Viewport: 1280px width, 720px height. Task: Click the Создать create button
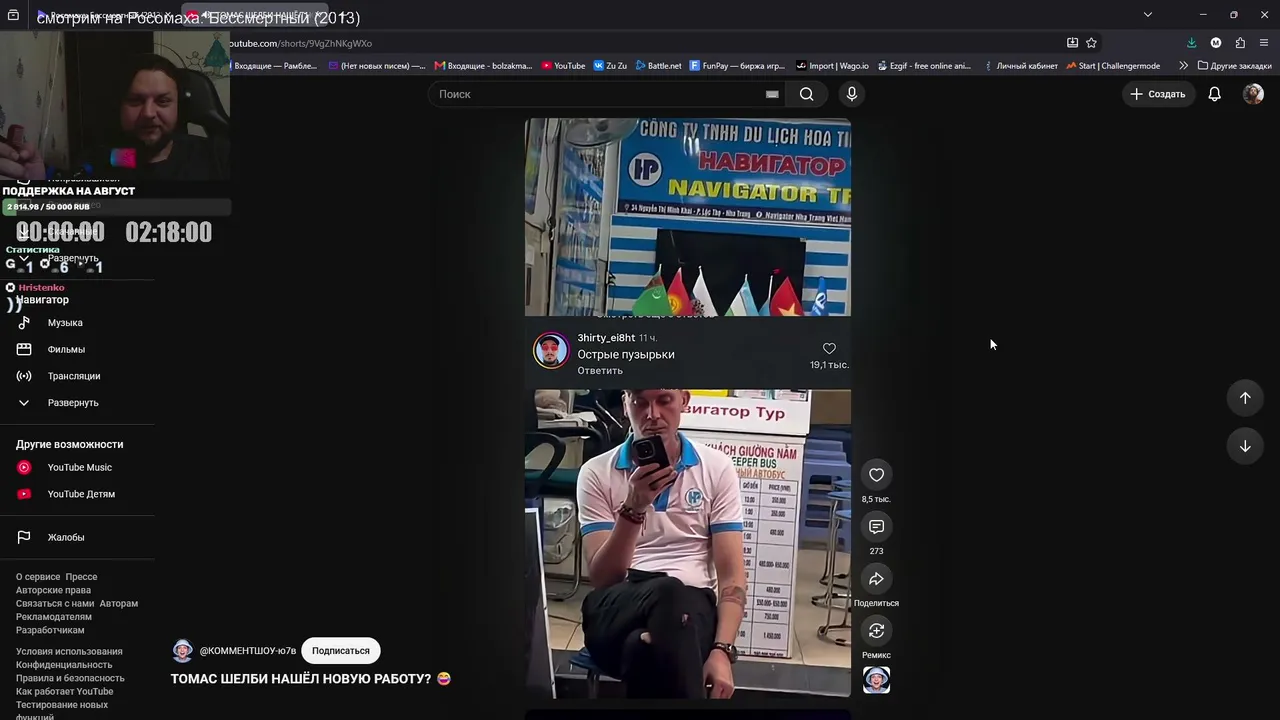tap(1158, 94)
